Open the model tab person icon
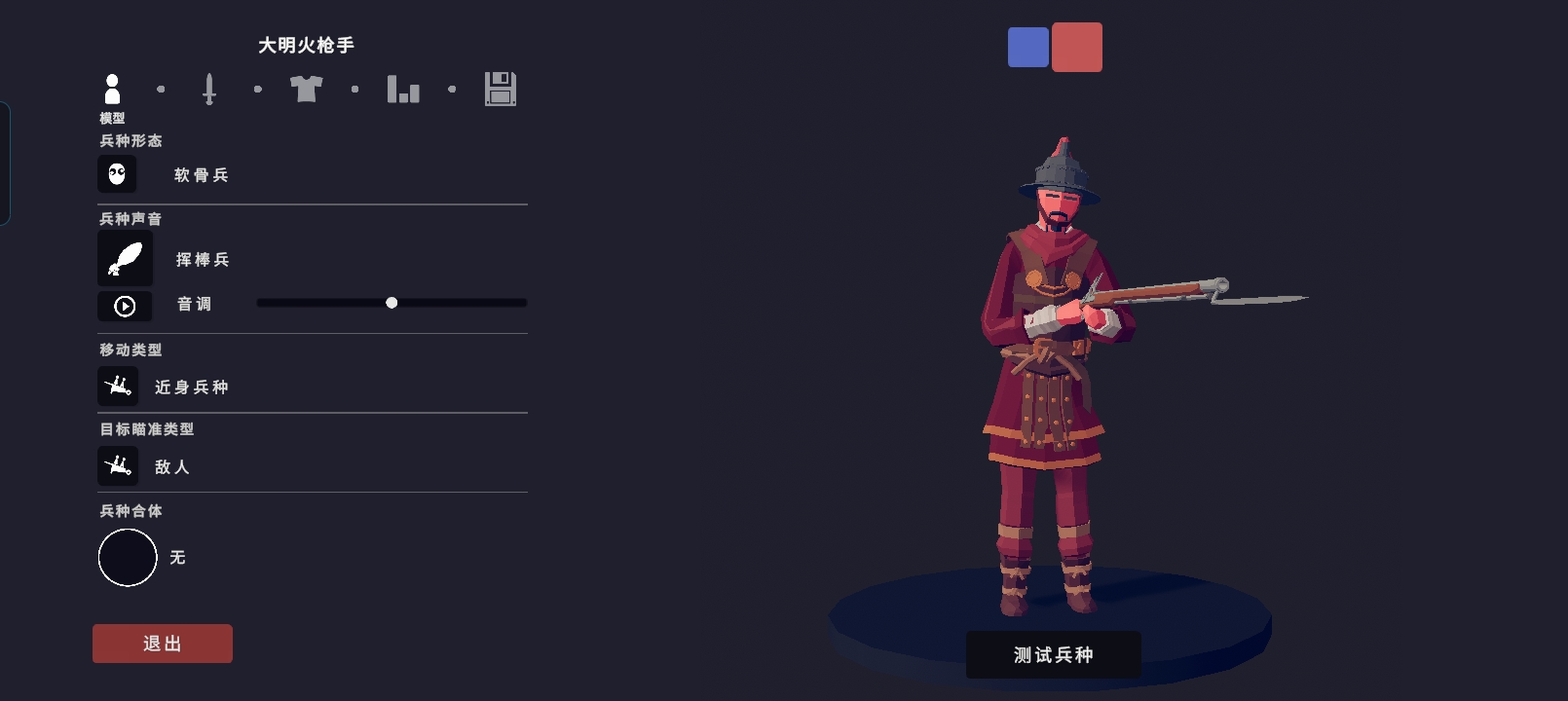This screenshot has height=701, width=1568. tap(112, 89)
